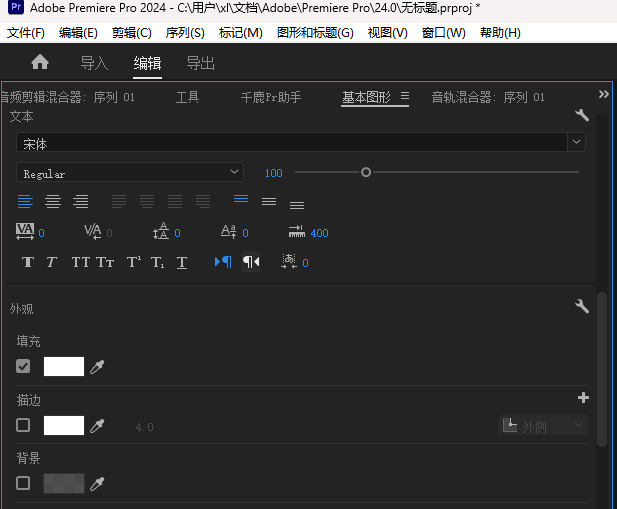Open the 文件(F) menu
Image resolution: width=617 pixels, height=509 pixels.
click(x=26, y=33)
